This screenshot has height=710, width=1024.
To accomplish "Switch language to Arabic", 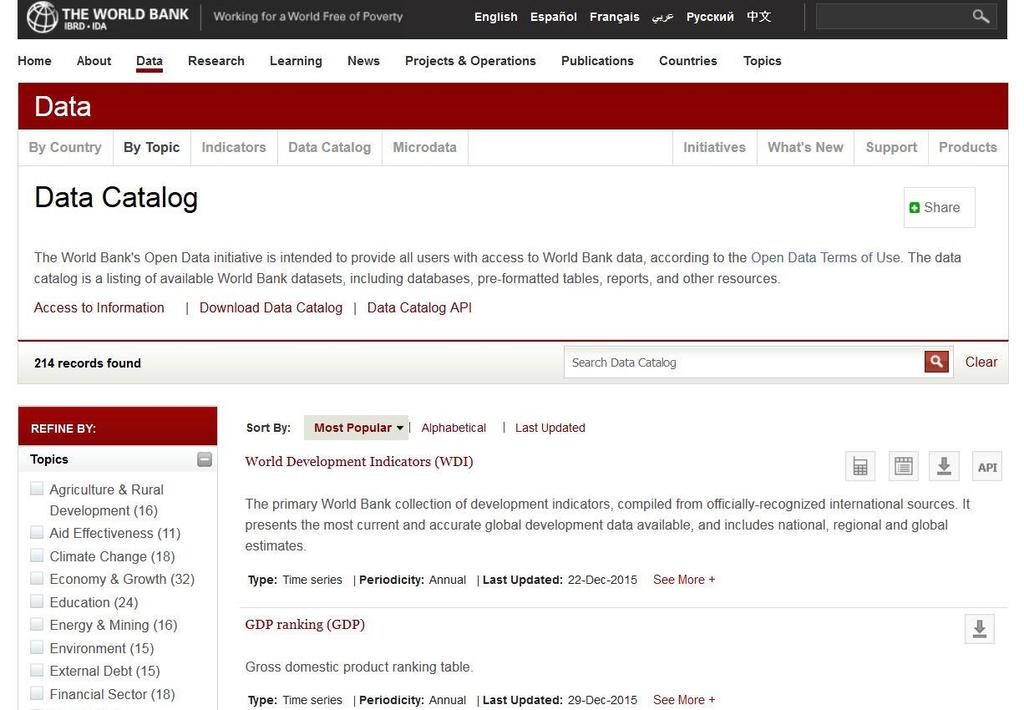I will pyautogui.click(x=662, y=17).
